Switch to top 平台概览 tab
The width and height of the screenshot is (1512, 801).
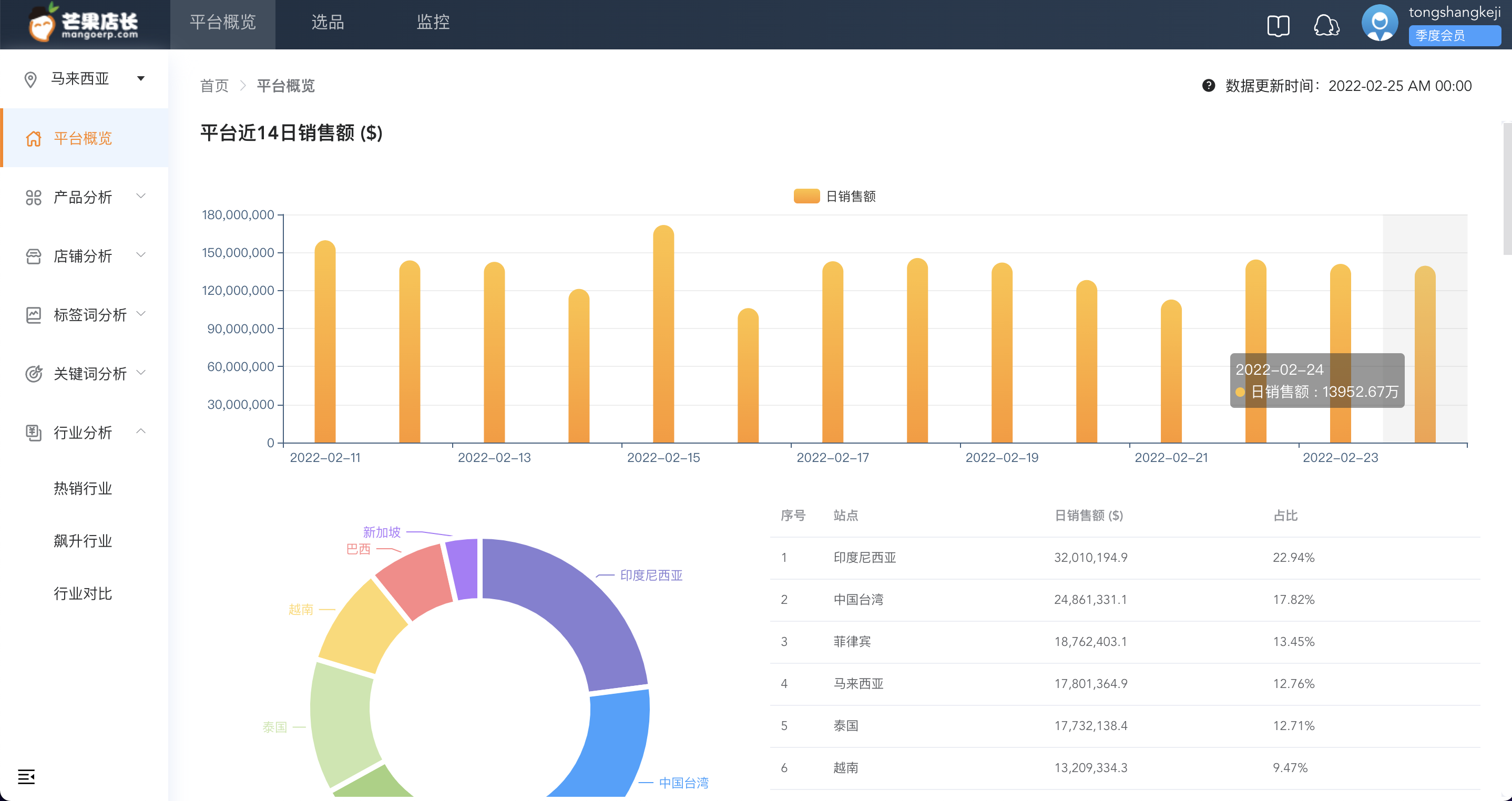click(222, 24)
